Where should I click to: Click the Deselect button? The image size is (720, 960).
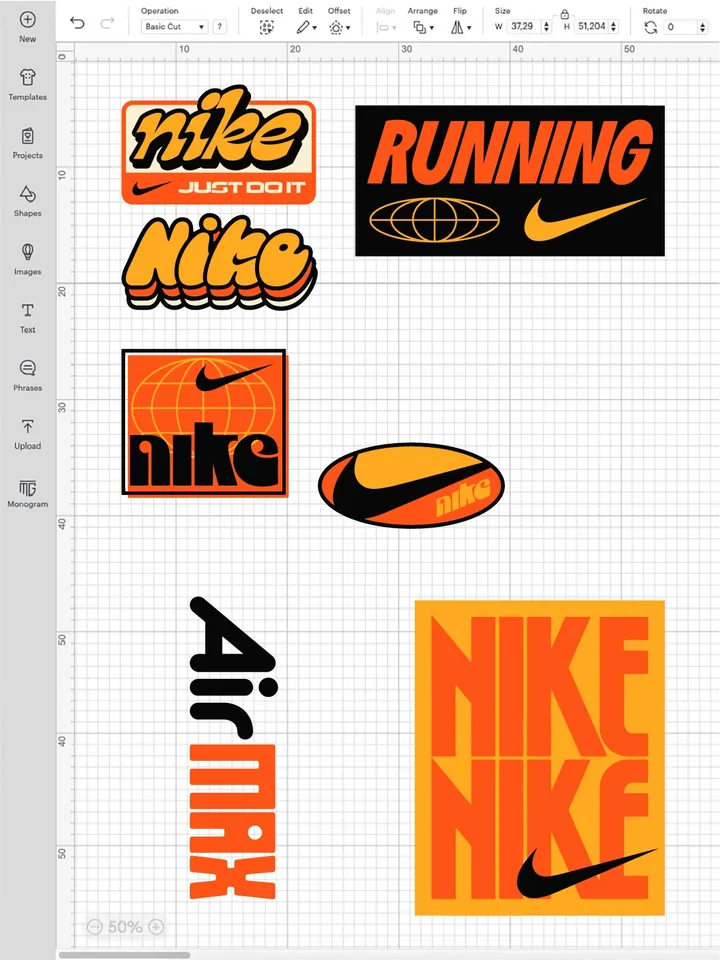coord(266,28)
